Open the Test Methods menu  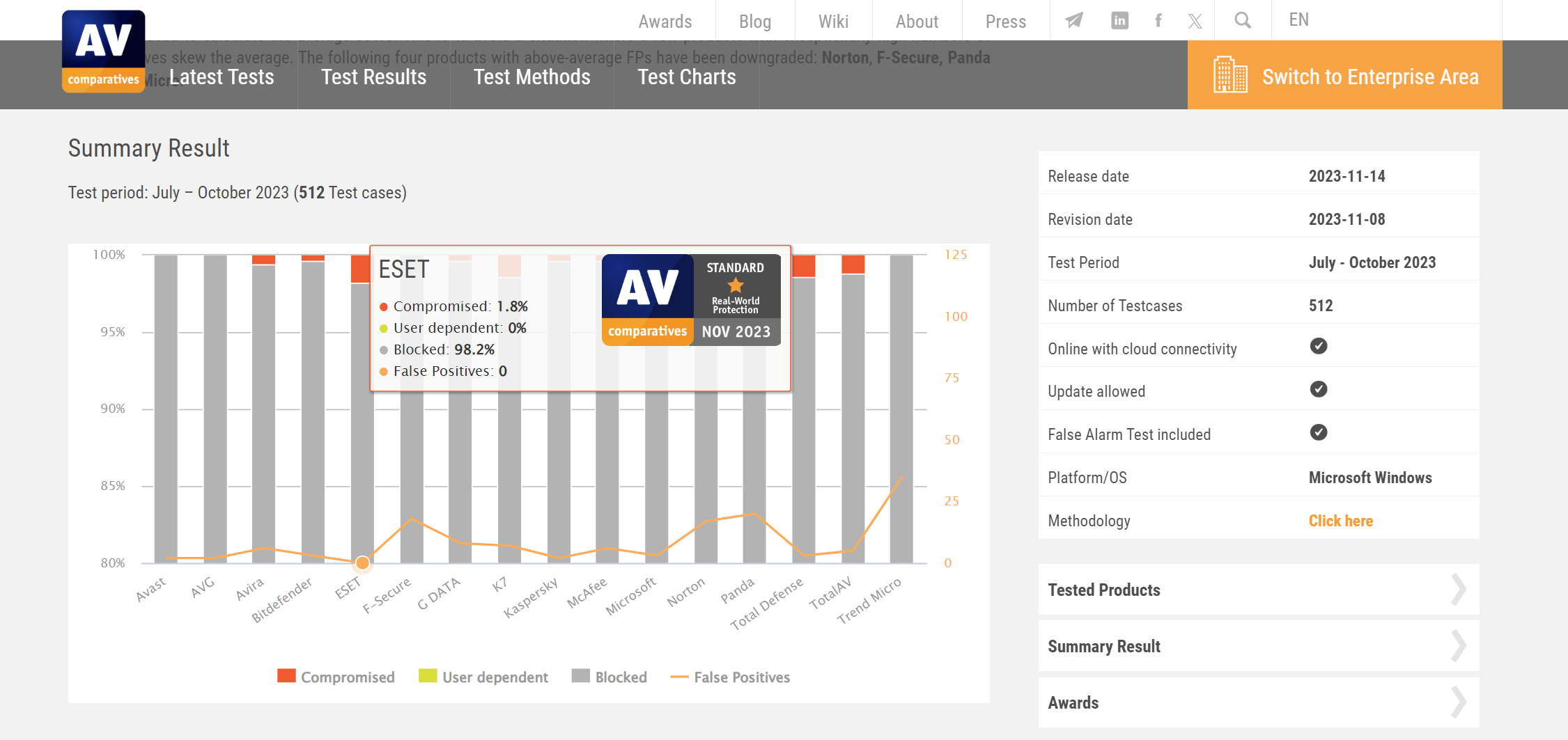pyautogui.click(x=531, y=77)
